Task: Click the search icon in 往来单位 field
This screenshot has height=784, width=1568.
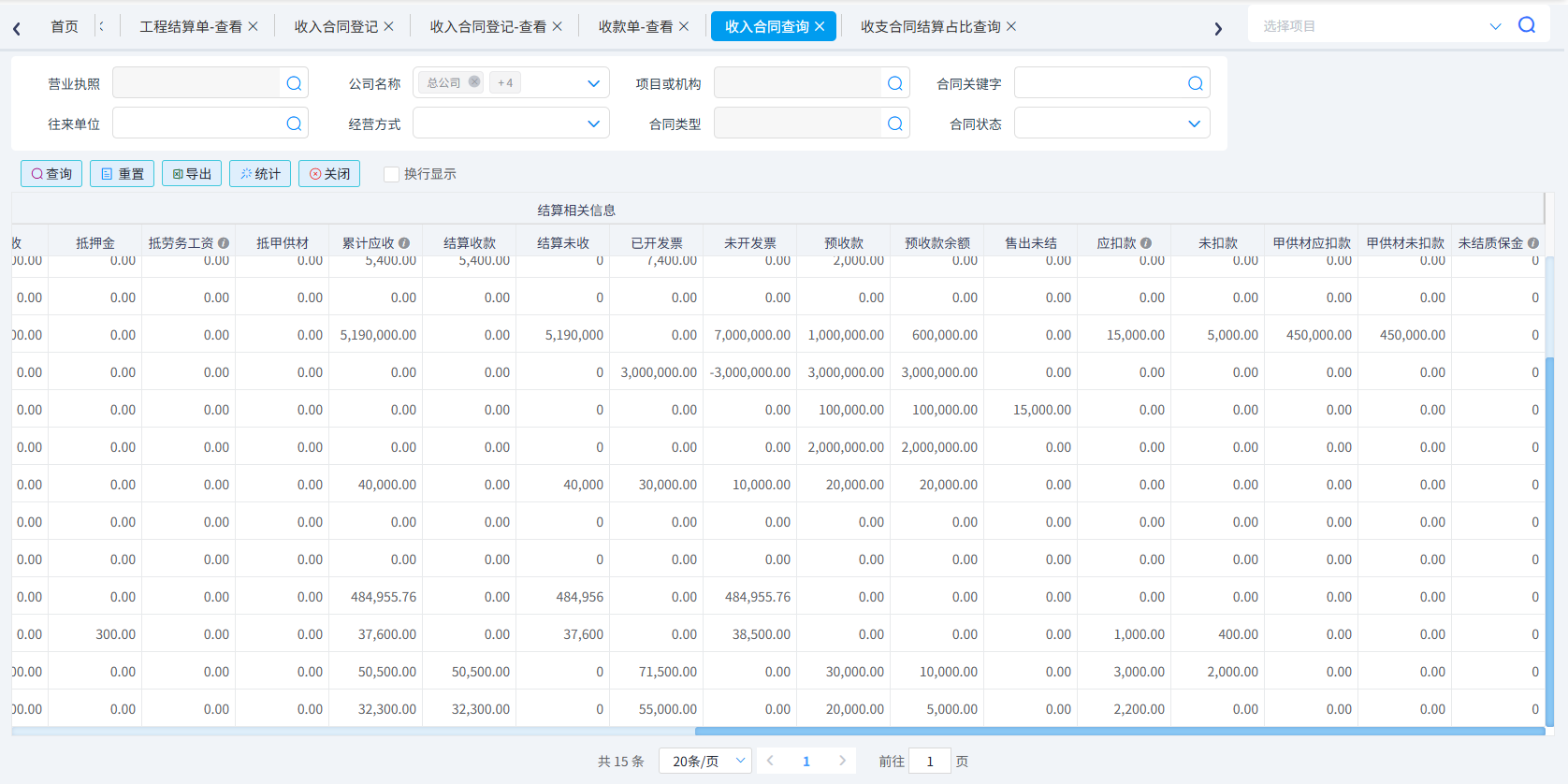Action: [x=294, y=123]
